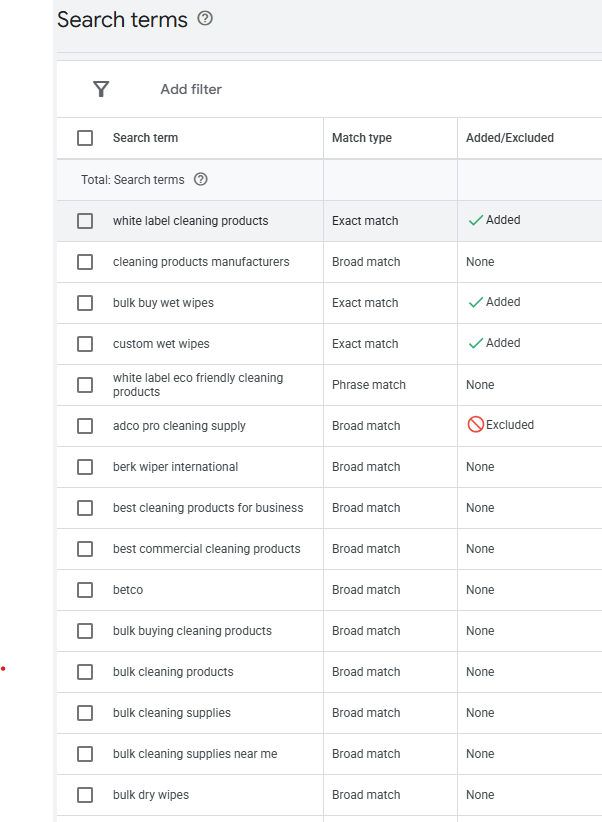The width and height of the screenshot is (602, 822).
Task: Click the funnel filter icon
Action: pyautogui.click(x=101, y=89)
